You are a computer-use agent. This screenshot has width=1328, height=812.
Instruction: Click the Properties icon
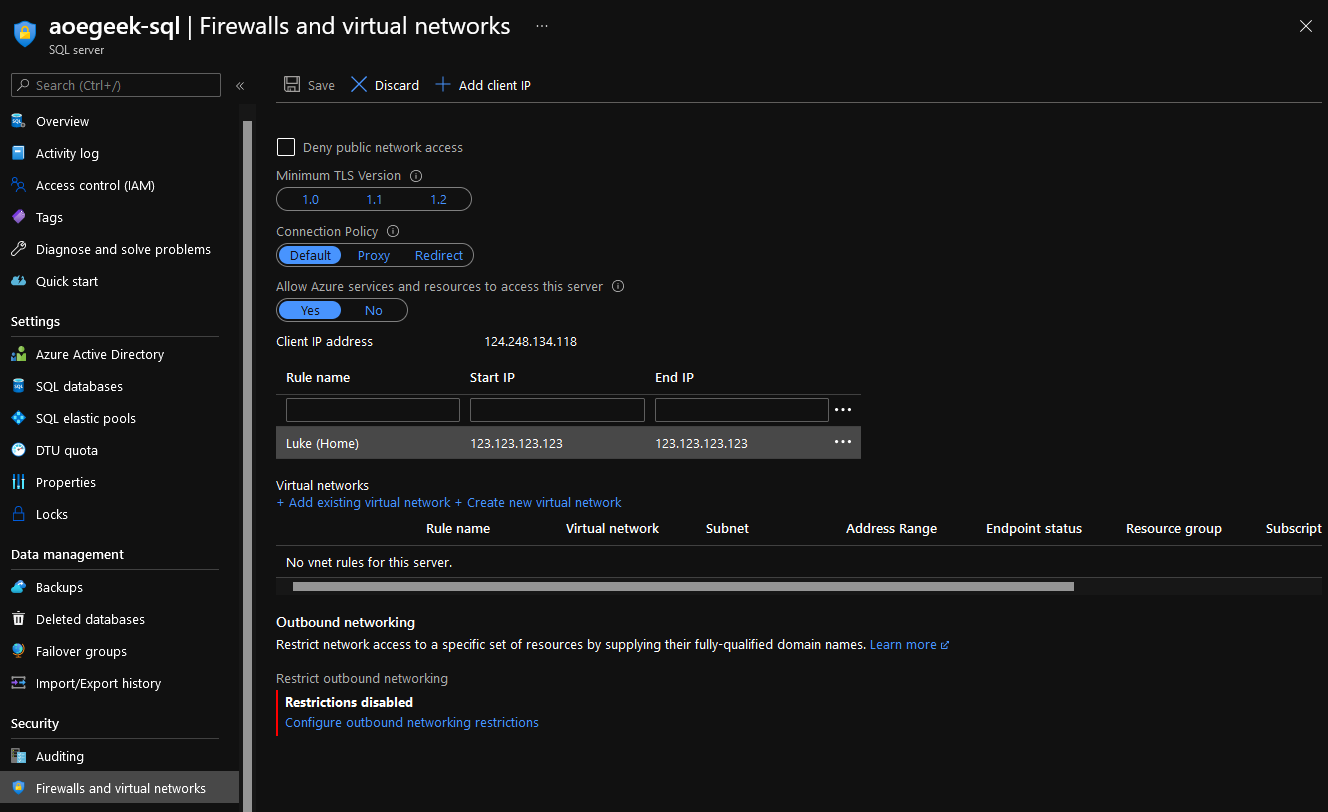(x=18, y=482)
